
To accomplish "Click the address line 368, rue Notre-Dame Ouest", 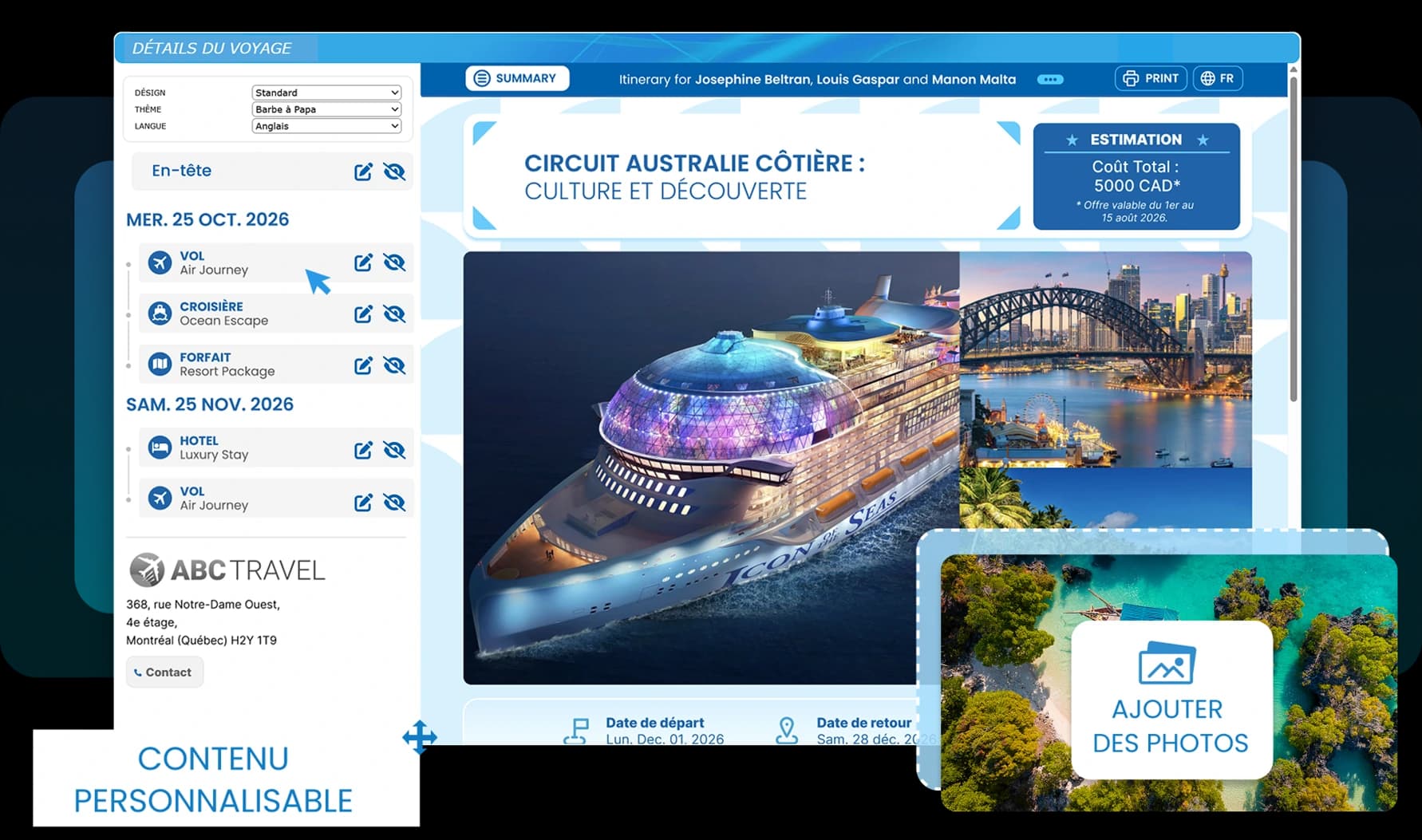I will tap(203, 605).
